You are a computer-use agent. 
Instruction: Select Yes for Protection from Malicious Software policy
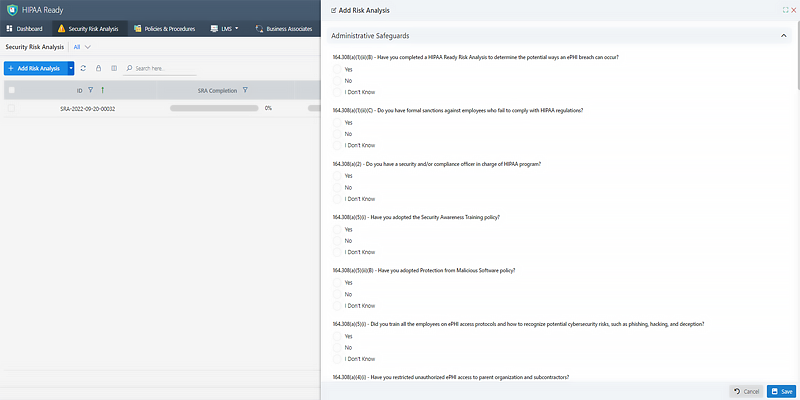[x=337, y=283]
